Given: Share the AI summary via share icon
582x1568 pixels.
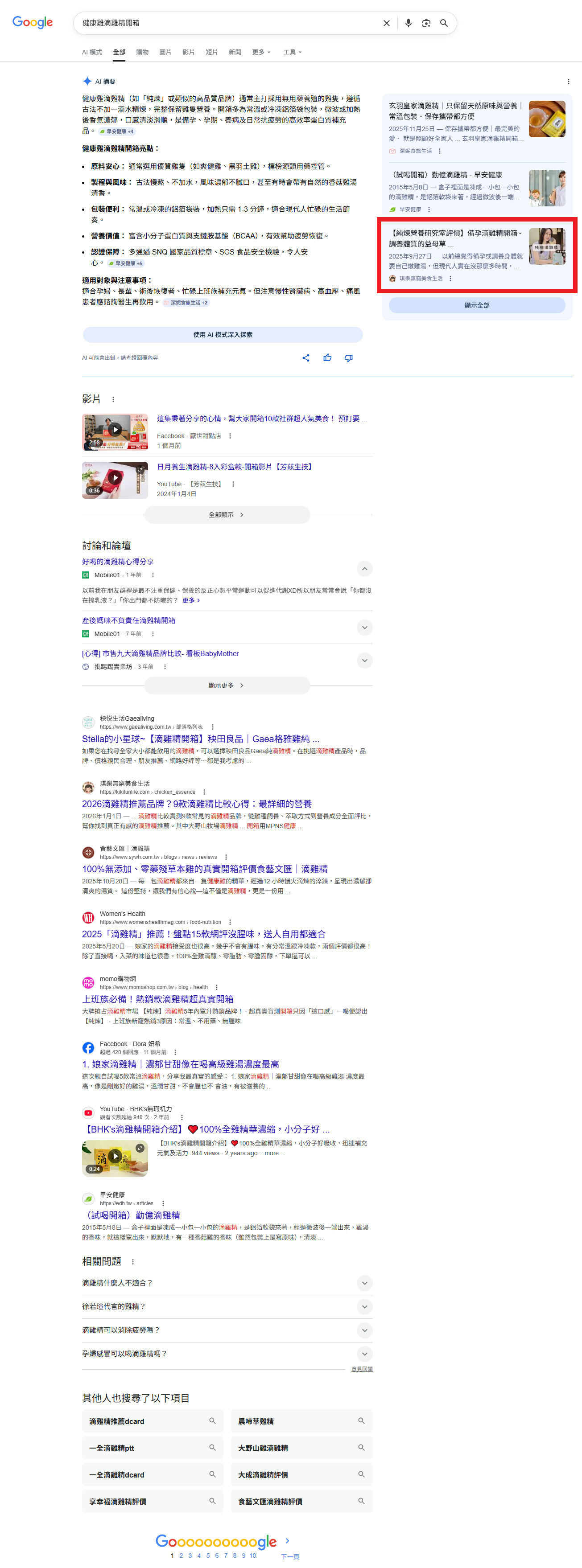Looking at the screenshot, I should [x=305, y=358].
